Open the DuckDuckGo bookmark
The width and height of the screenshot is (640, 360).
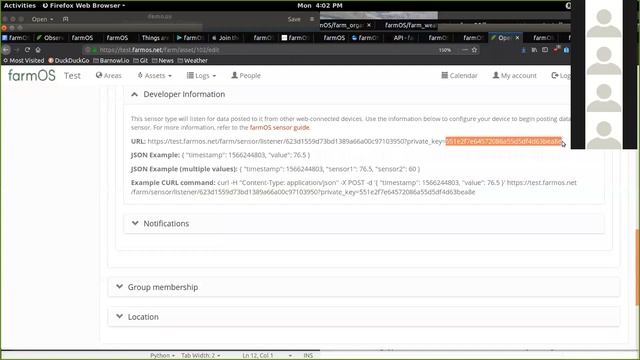point(69,60)
